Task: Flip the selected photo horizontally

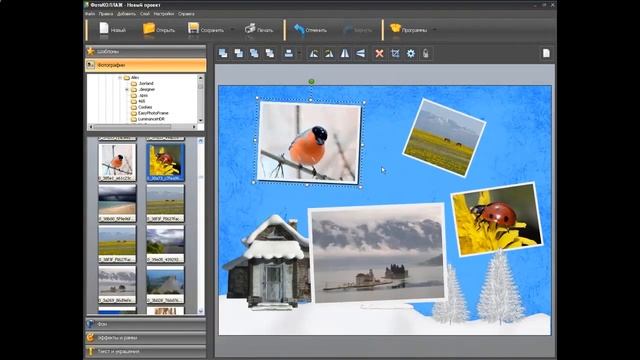Action: point(345,53)
